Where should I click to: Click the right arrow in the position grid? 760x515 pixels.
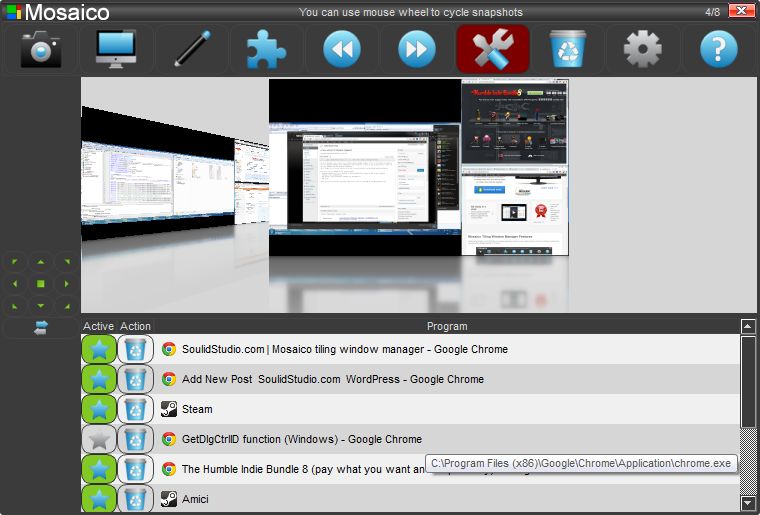[x=67, y=284]
